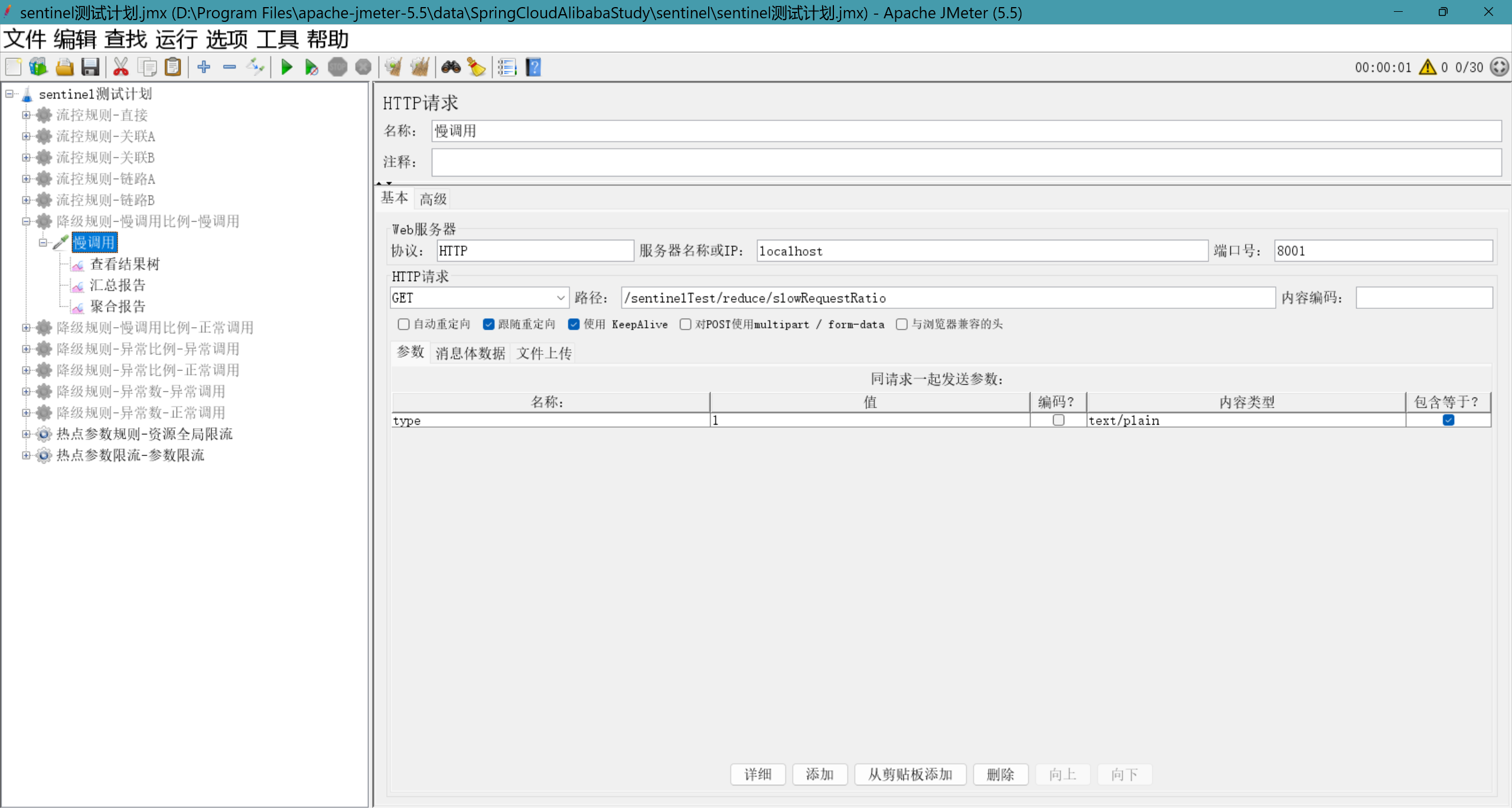
Task: Open the search icon with binoculars
Action: (451, 67)
